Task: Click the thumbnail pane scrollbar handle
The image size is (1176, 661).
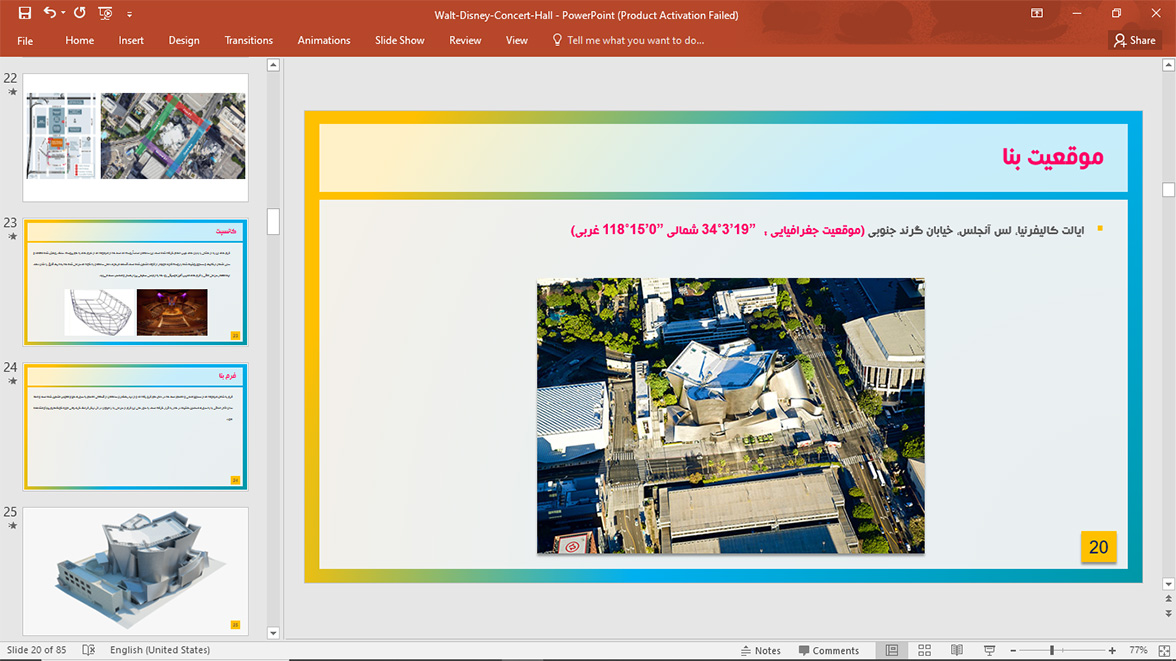Action: (x=273, y=221)
